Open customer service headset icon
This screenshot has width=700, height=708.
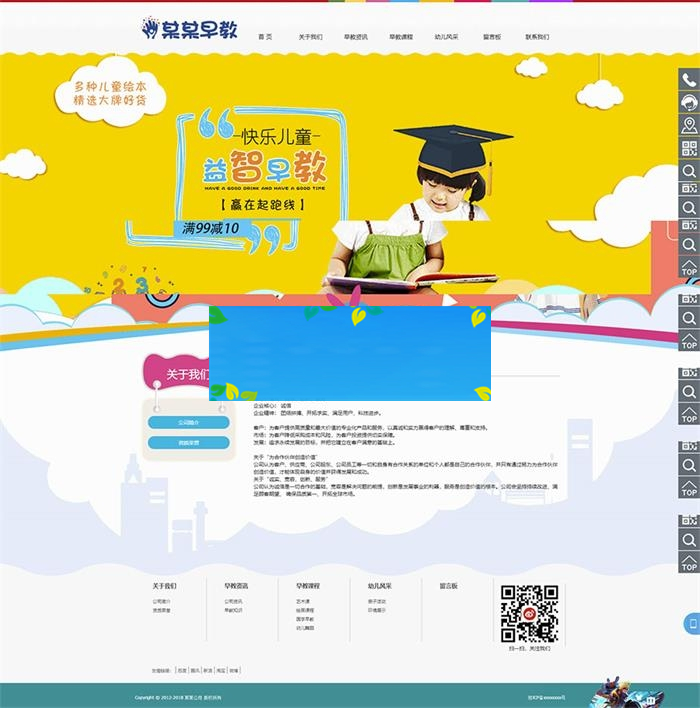tap(688, 103)
